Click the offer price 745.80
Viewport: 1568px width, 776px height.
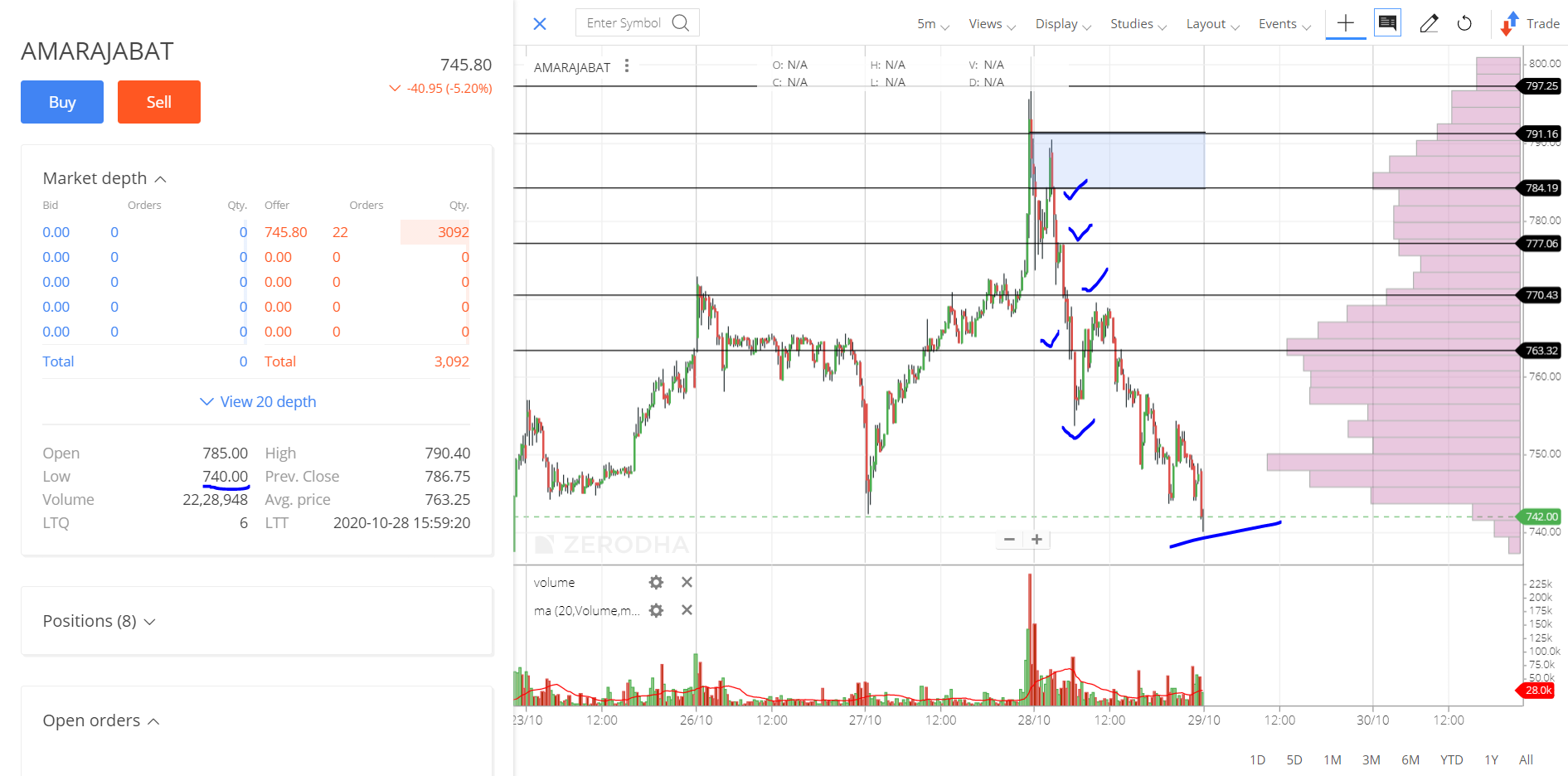[x=286, y=232]
